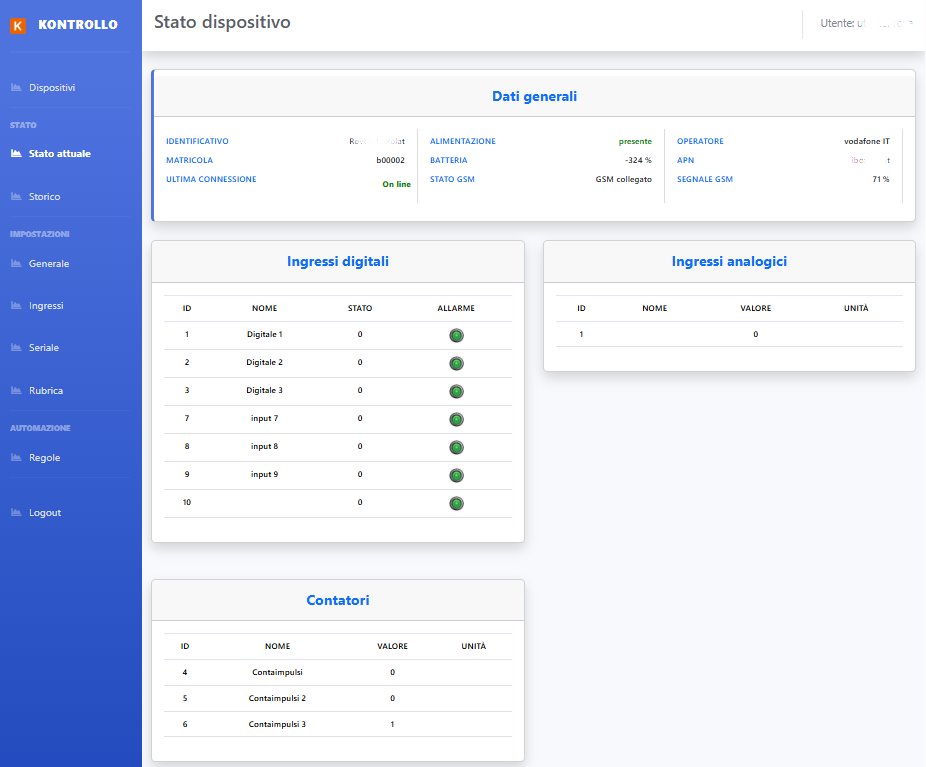Click chart icon beside Dispositivi
This screenshot has height=767, width=926.
pos(16,87)
